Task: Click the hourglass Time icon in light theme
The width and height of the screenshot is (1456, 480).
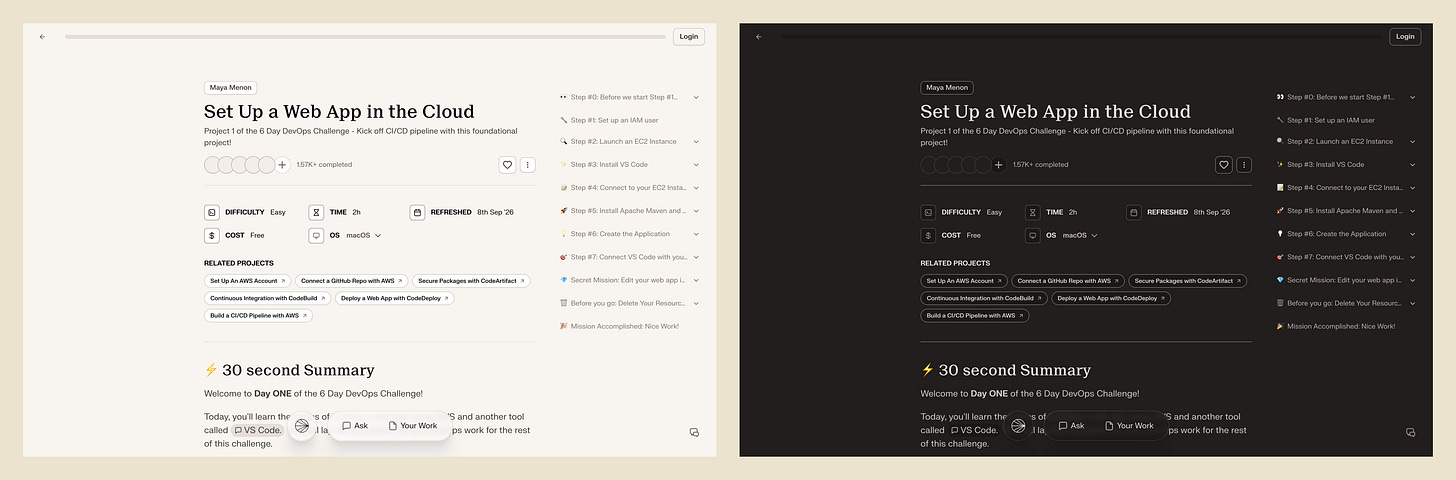Action: coord(316,212)
